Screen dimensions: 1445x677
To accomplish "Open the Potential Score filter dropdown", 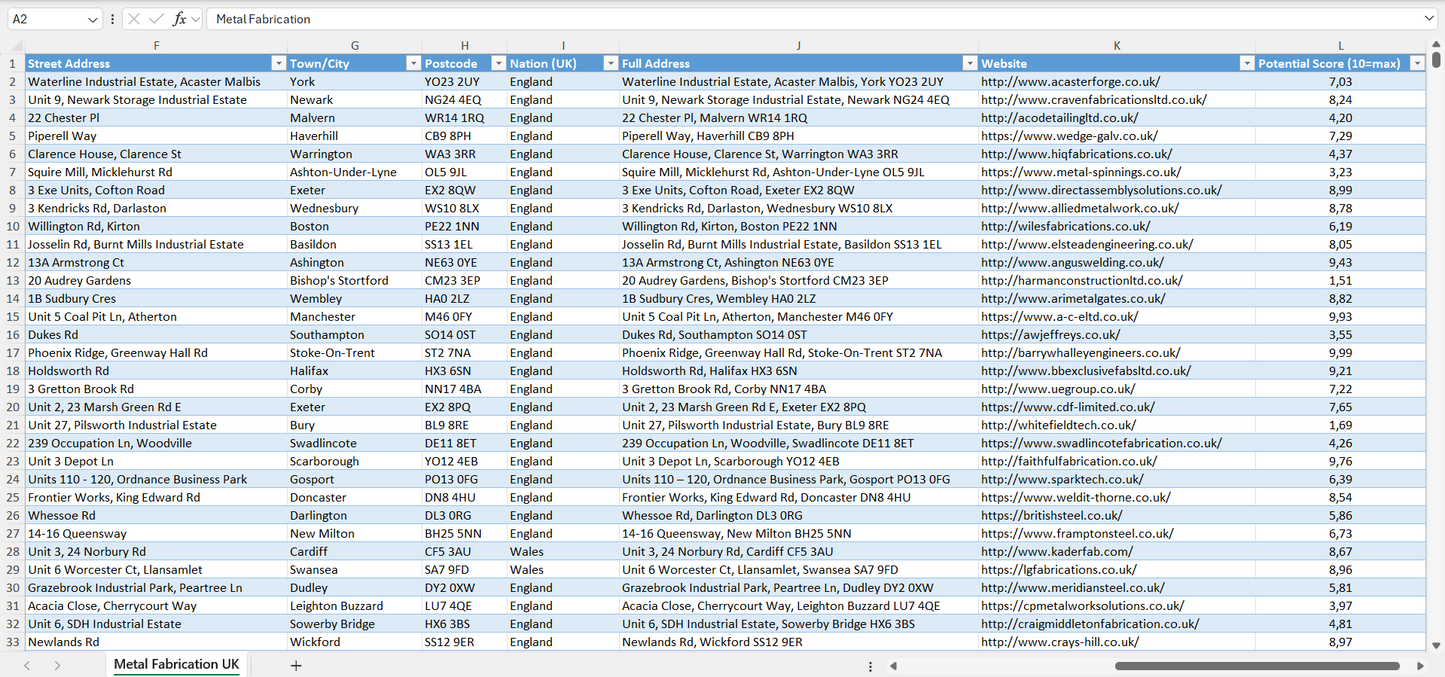I will point(1417,62).
